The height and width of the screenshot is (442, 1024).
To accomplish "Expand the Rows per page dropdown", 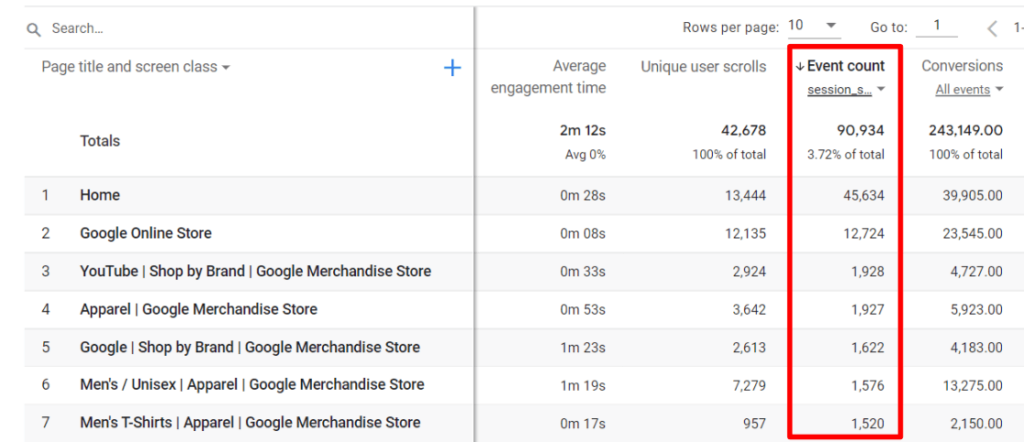I will click(x=813, y=26).
